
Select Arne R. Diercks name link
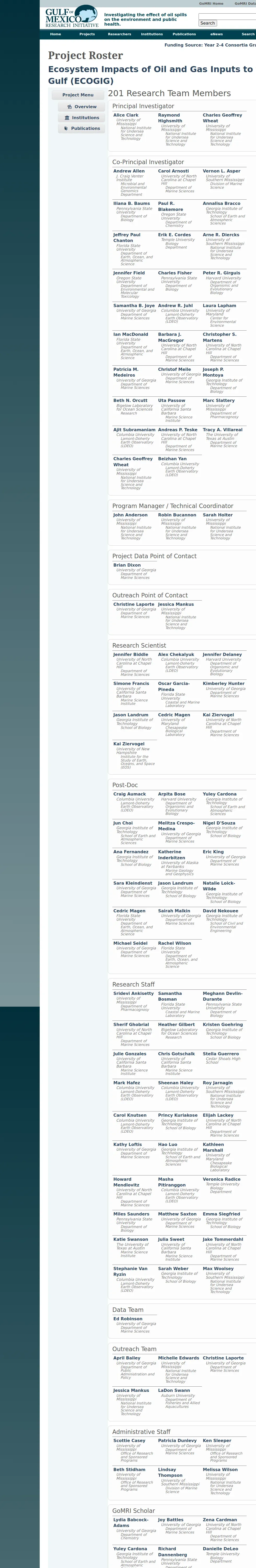pos(221,234)
